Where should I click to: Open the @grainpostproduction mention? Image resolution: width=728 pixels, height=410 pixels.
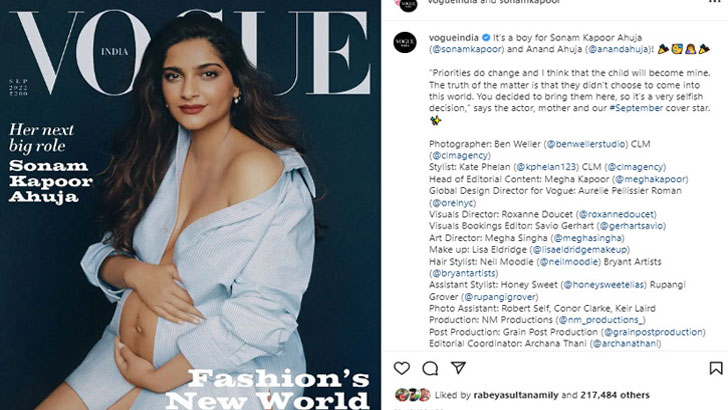click(653, 332)
